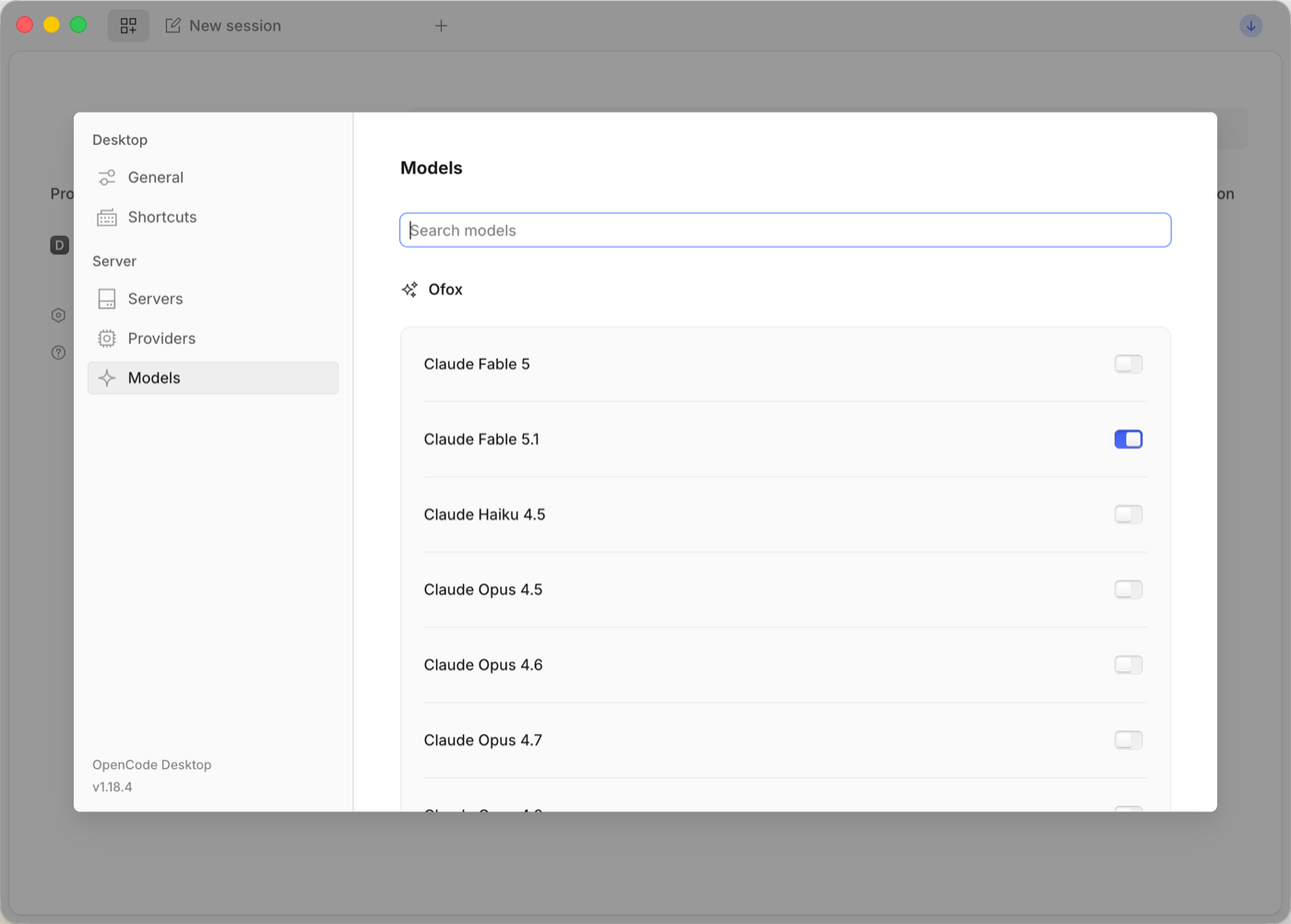Enable the Claude Fable 5 model

click(x=1129, y=364)
